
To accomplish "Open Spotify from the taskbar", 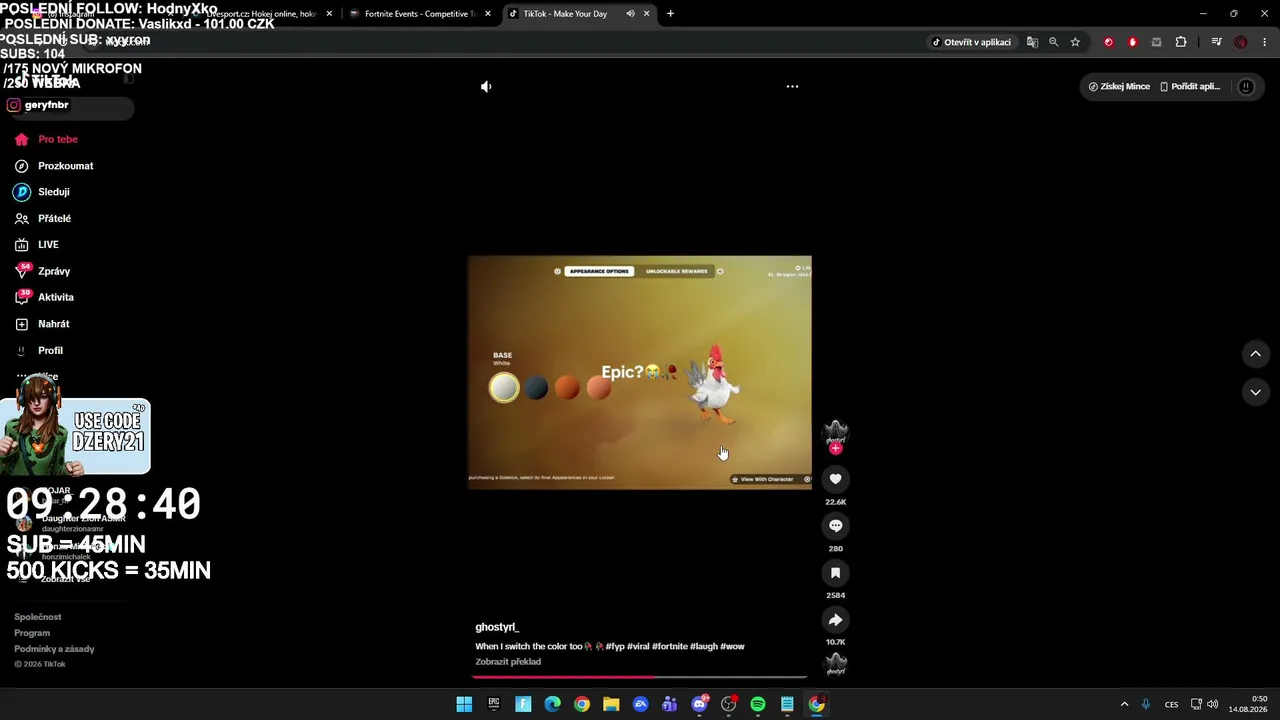I will pyautogui.click(x=758, y=704).
